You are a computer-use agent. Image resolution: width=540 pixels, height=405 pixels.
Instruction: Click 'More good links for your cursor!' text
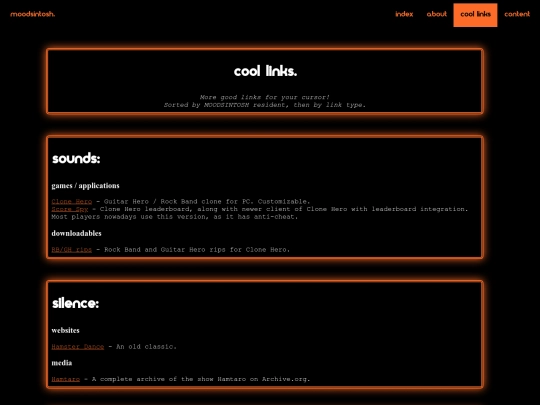pyautogui.click(x=265, y=97)
